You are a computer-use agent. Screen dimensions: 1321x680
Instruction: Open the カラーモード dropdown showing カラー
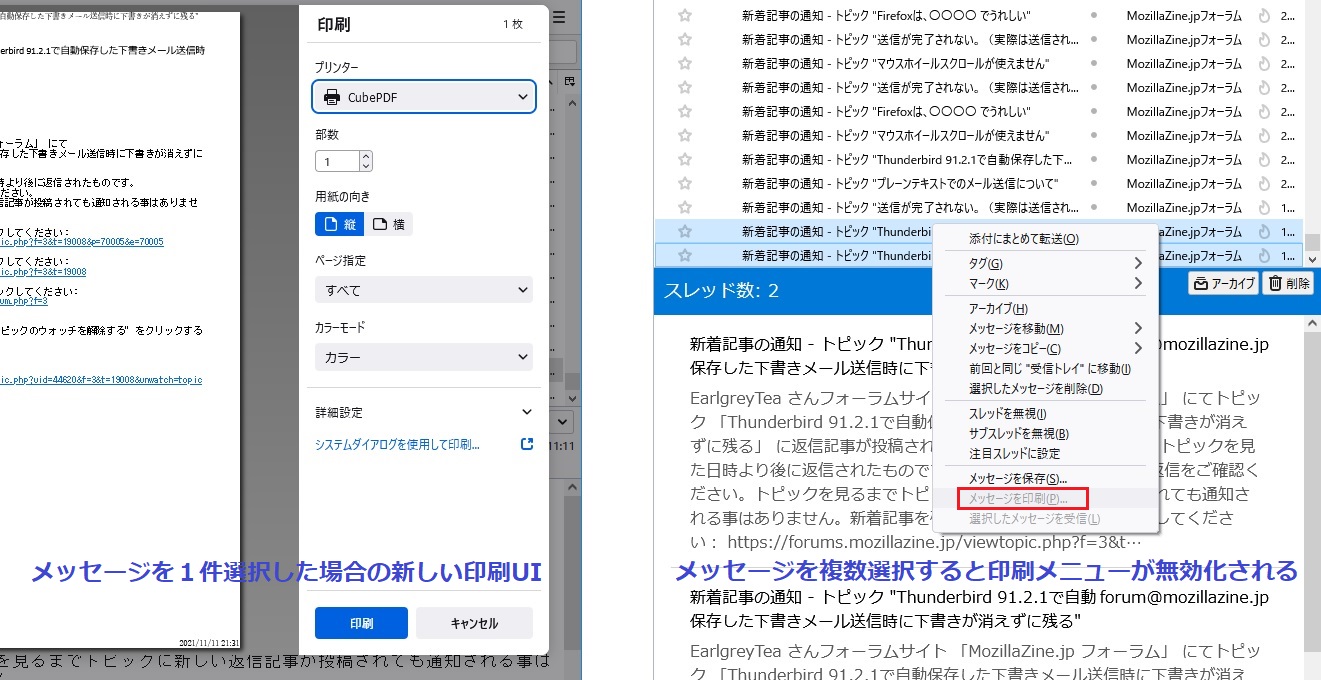pos(424,357)
